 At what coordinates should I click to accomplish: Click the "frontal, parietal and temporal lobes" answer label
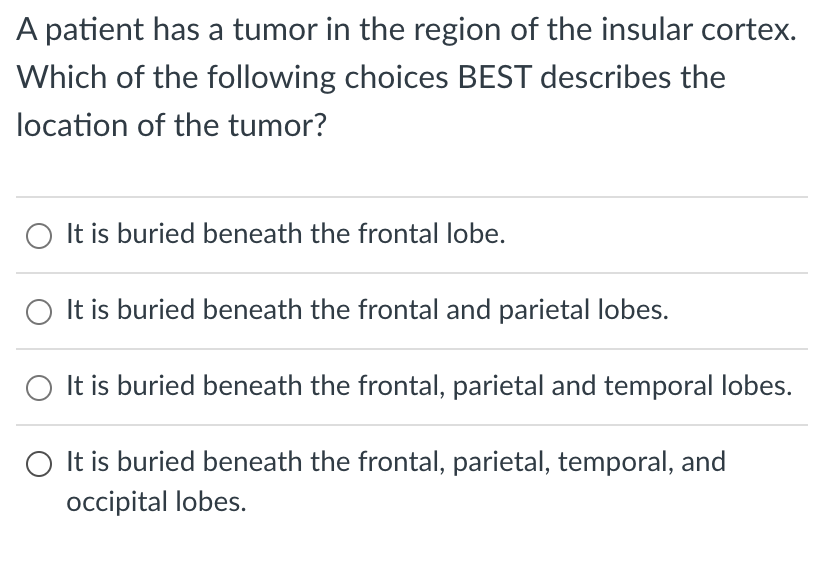pos(429,387)
